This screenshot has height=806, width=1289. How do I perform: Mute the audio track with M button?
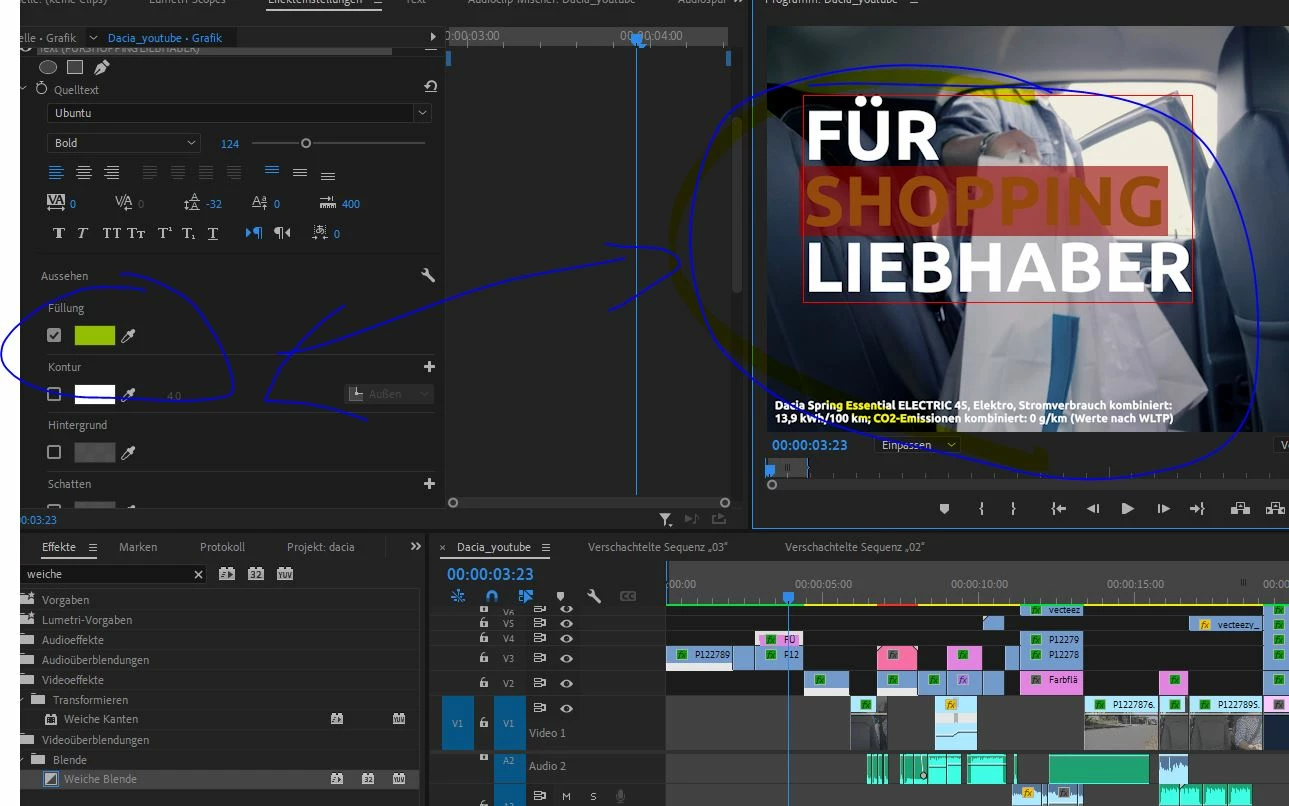(x=567, y=796)
